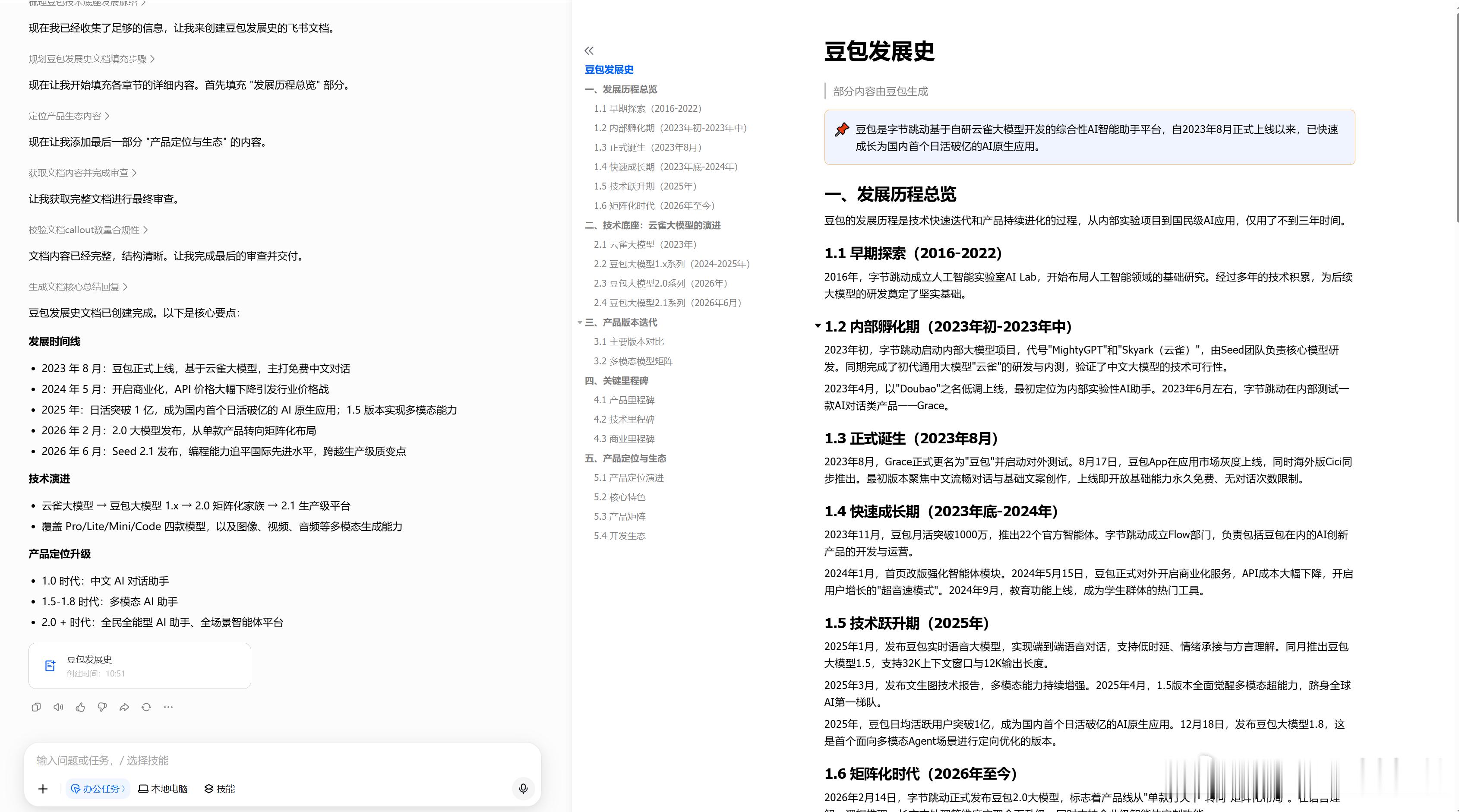Image resolution: width=1459 pixels, height=812 pixels.
Task: Expand the 生成文档核心总结回复 step
Action: click(x=78, y=287)
